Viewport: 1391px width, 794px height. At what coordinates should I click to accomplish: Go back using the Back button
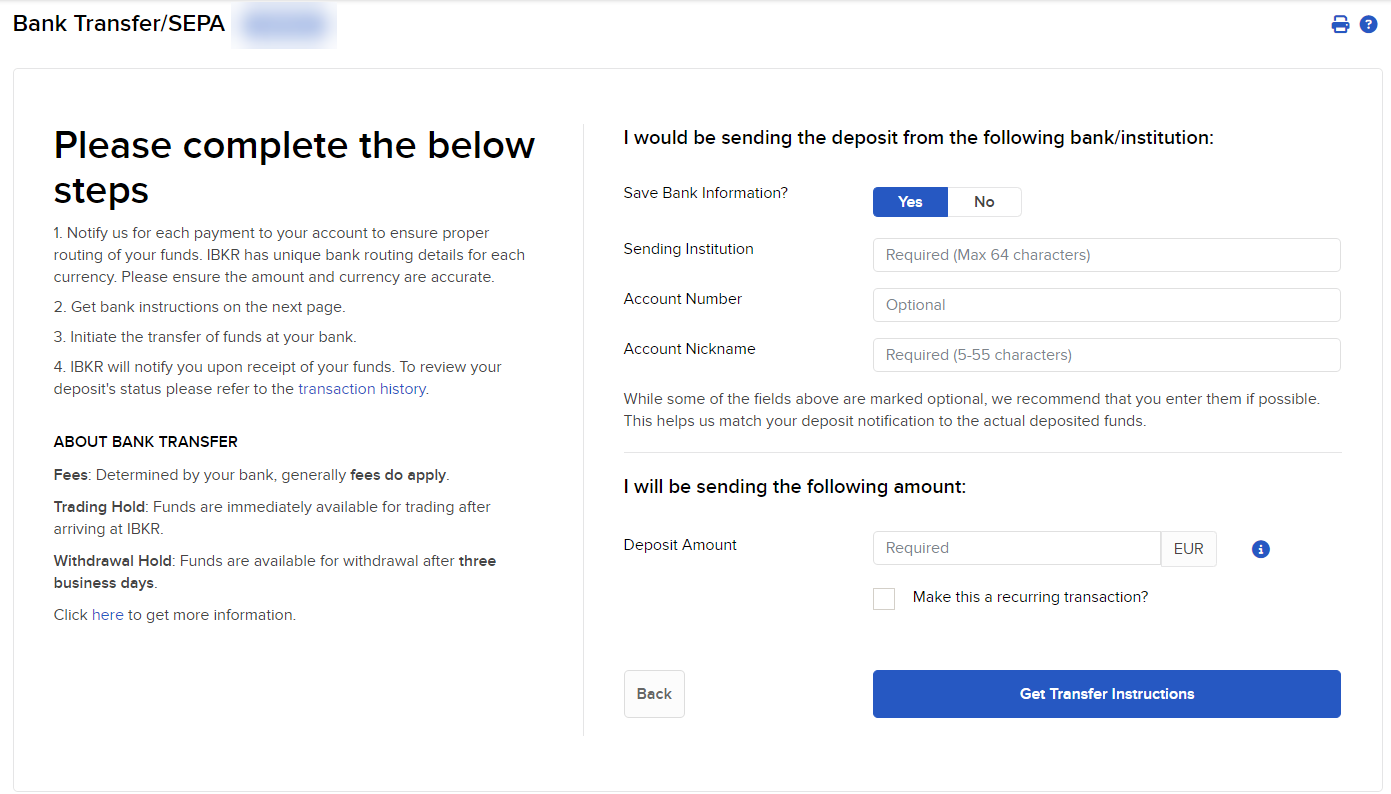point(654,694)
